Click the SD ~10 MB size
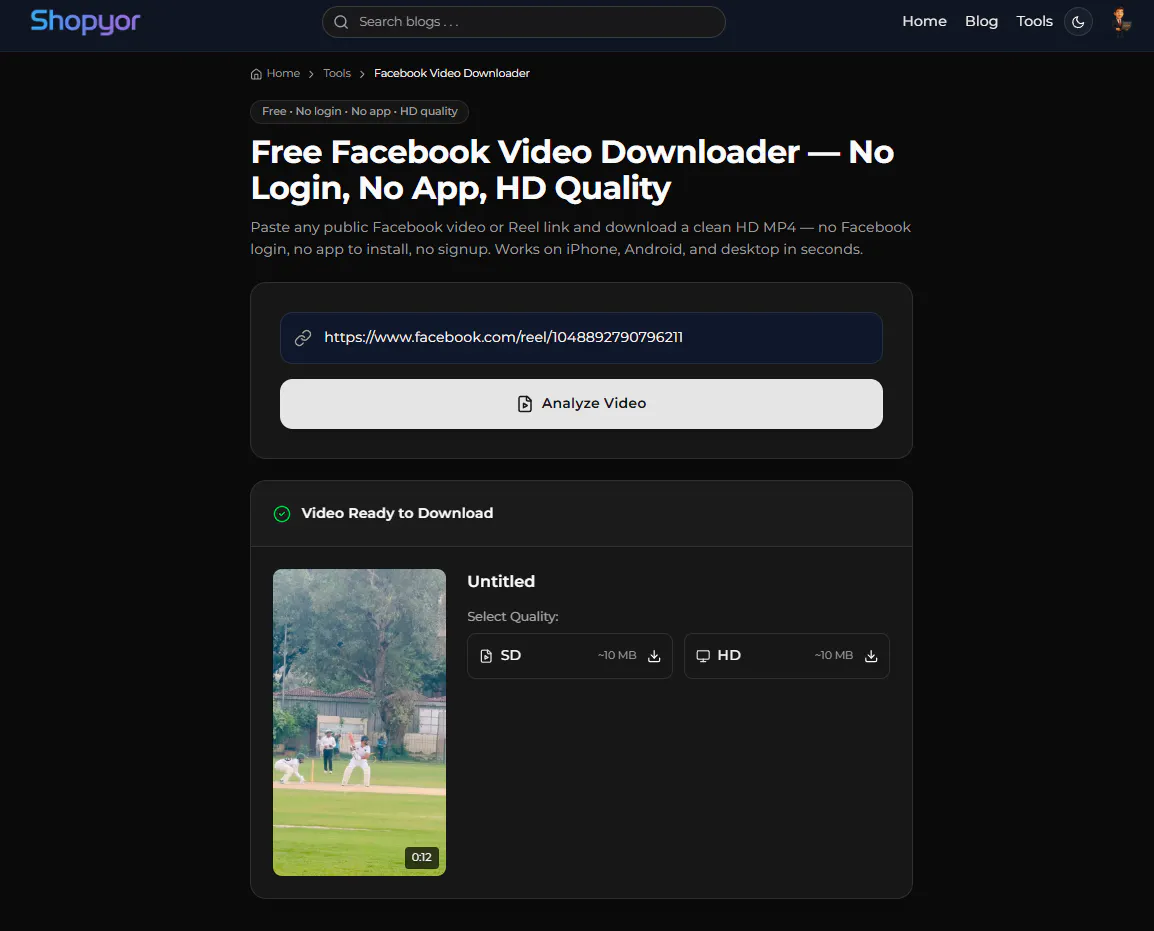1154x931 pixels. [617, 655]
